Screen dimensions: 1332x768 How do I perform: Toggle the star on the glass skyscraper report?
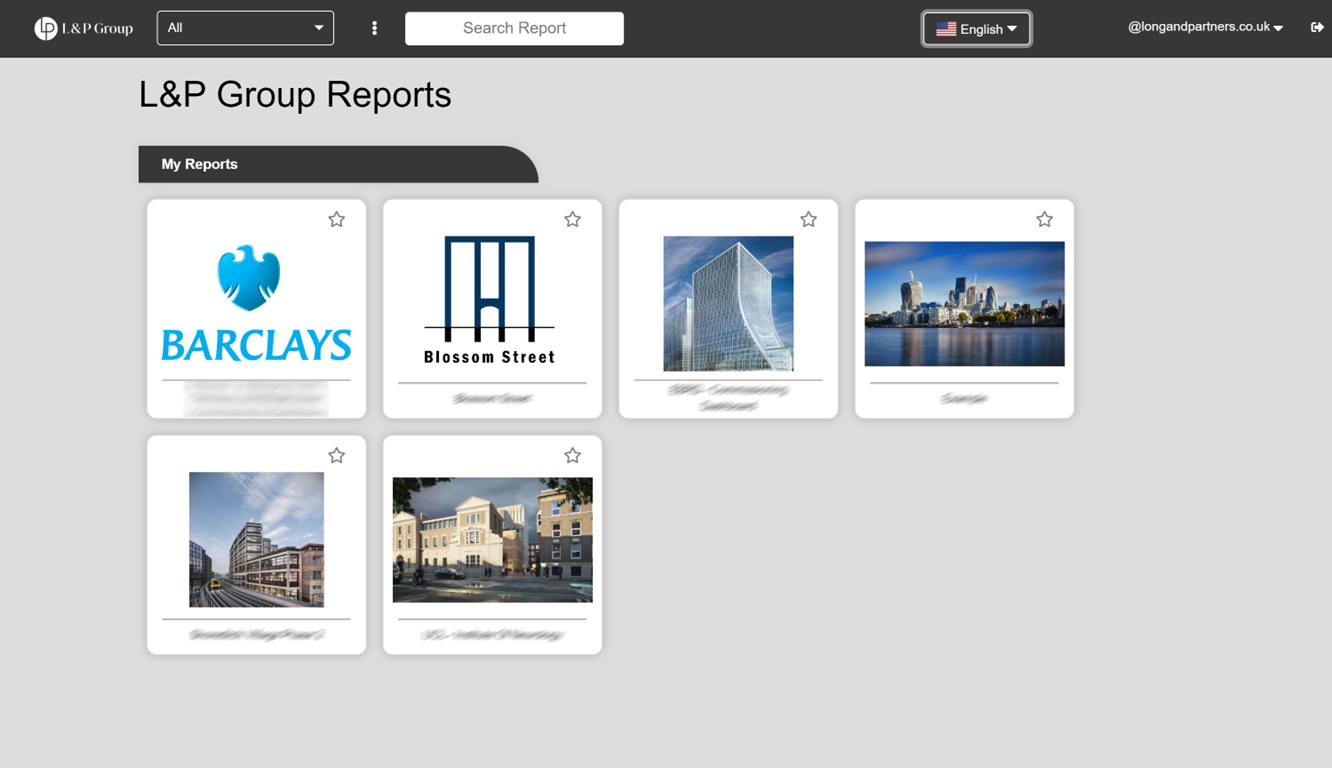coord(808,218)
